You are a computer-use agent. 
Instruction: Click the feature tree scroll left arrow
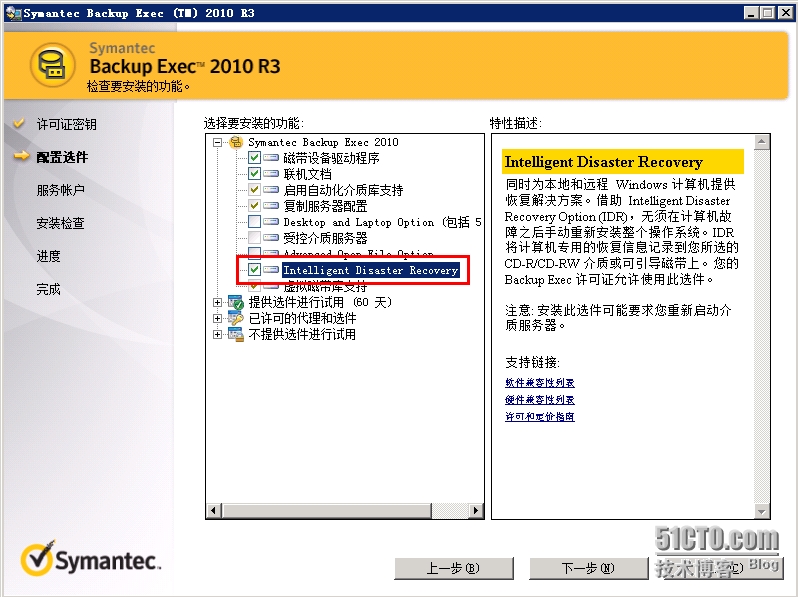[x=214, y=510]
